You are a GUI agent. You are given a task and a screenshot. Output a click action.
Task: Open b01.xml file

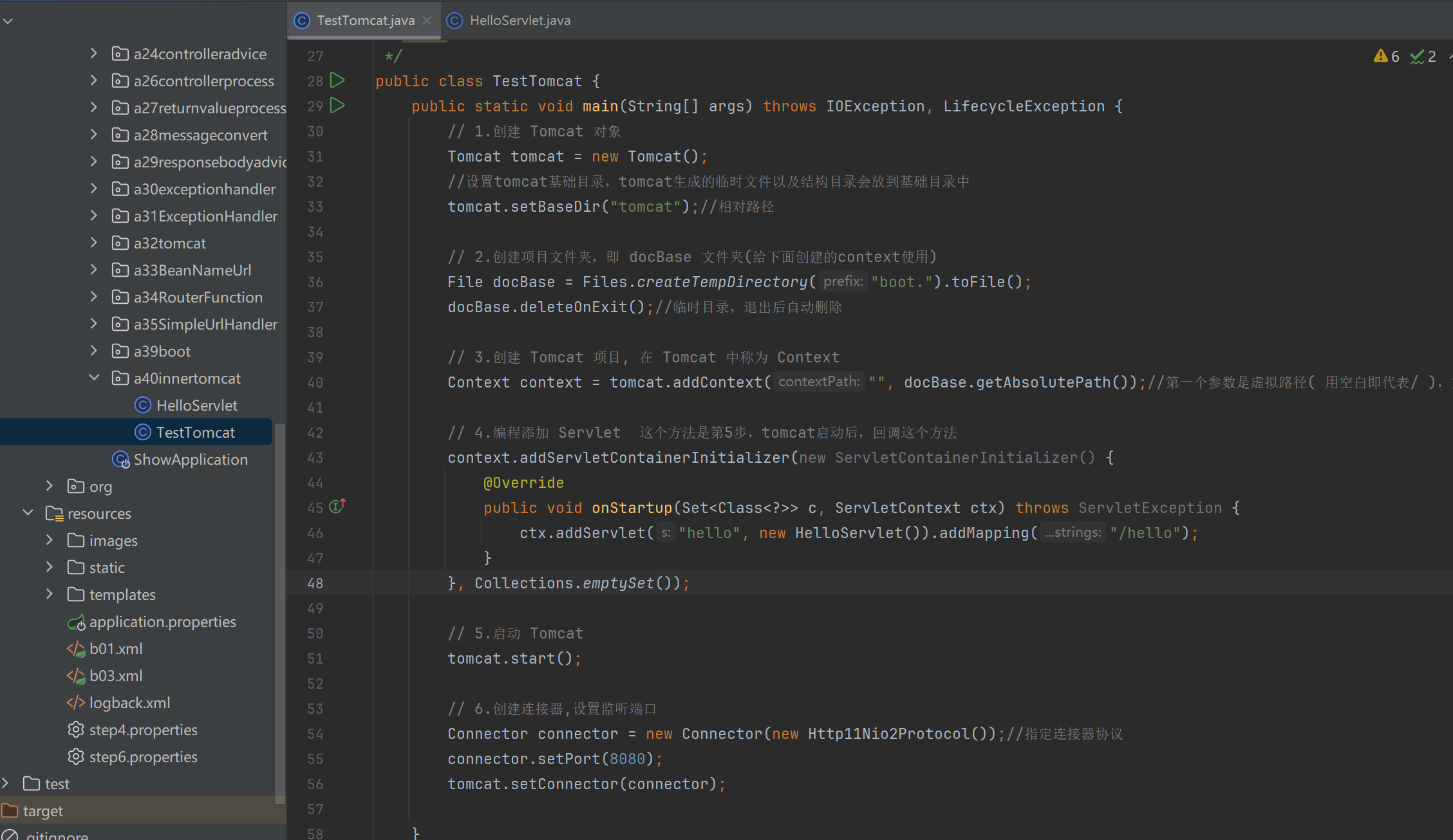(x=116, y=649)
